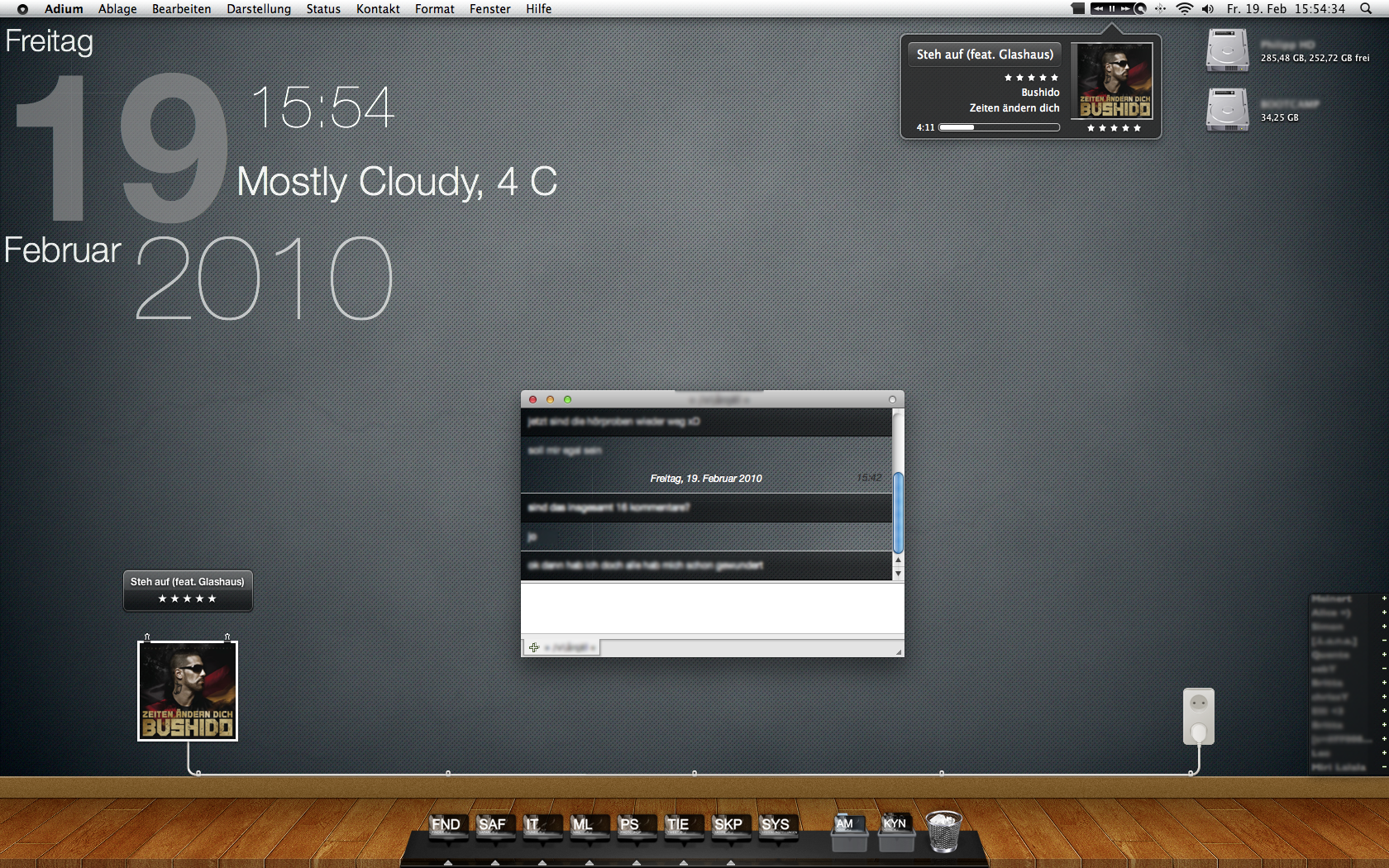The image size is (1389, 868).
Task: Toggle the chat window toolbar pill button
Action: point(892,399)
